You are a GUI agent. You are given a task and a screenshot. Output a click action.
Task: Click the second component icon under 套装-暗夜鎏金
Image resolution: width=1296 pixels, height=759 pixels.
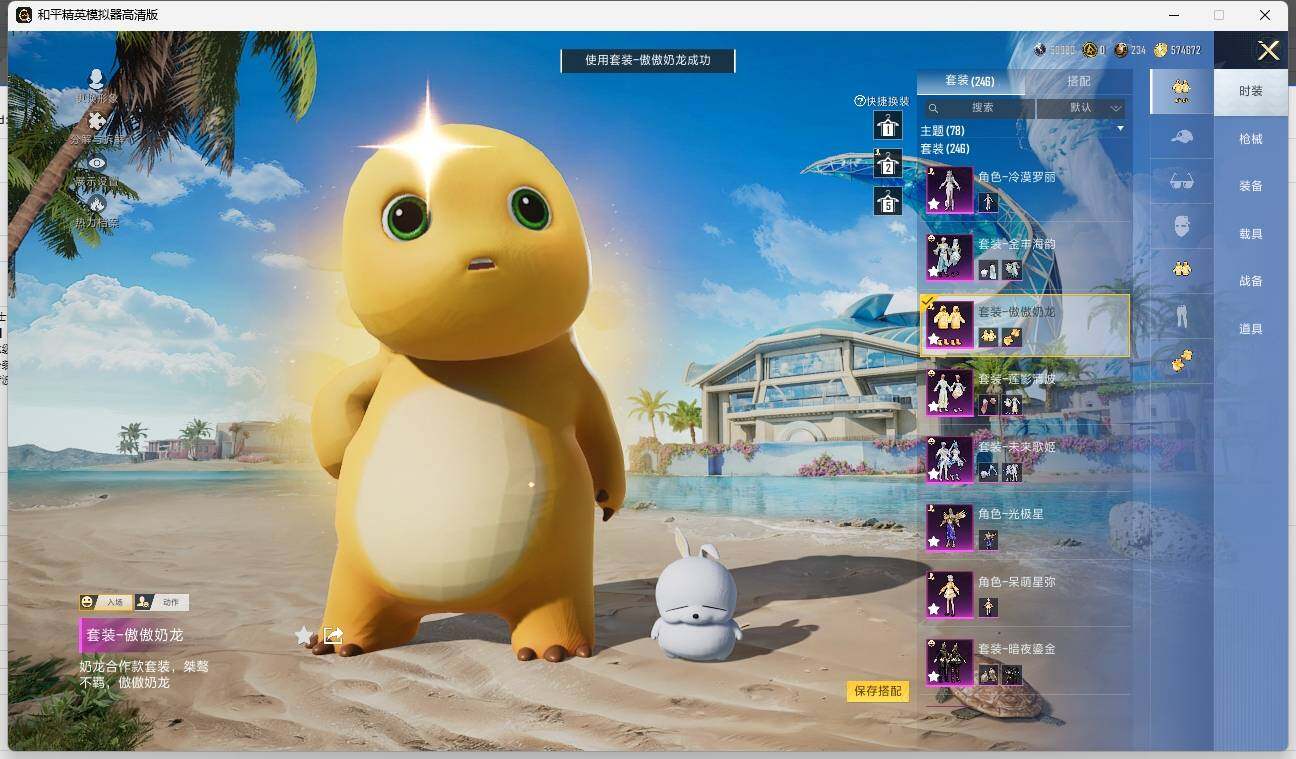1011,675
